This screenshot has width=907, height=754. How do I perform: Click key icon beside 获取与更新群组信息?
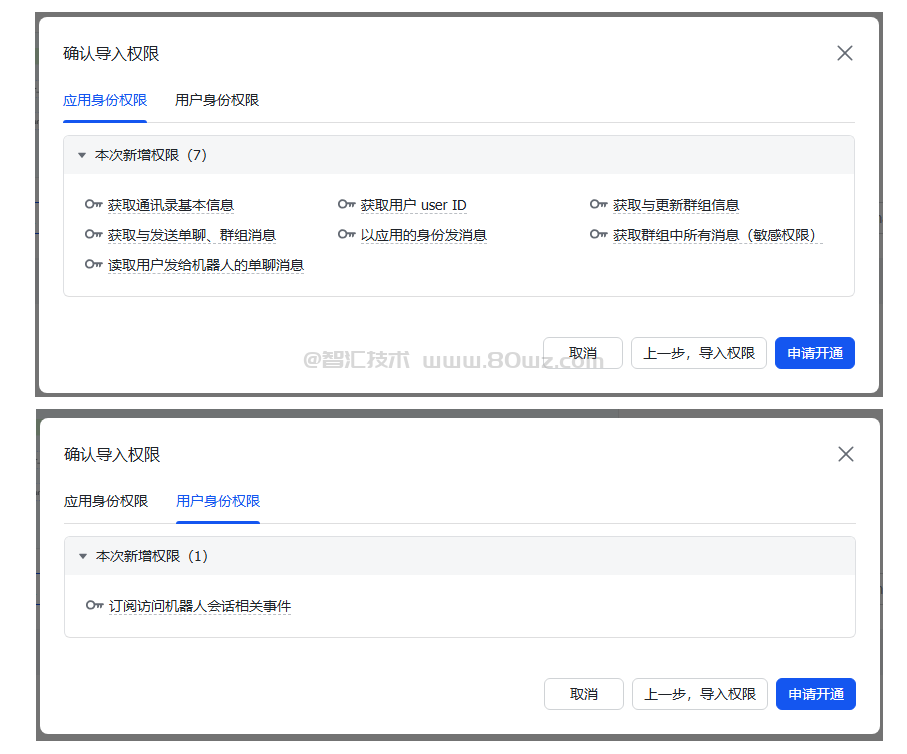599,205
